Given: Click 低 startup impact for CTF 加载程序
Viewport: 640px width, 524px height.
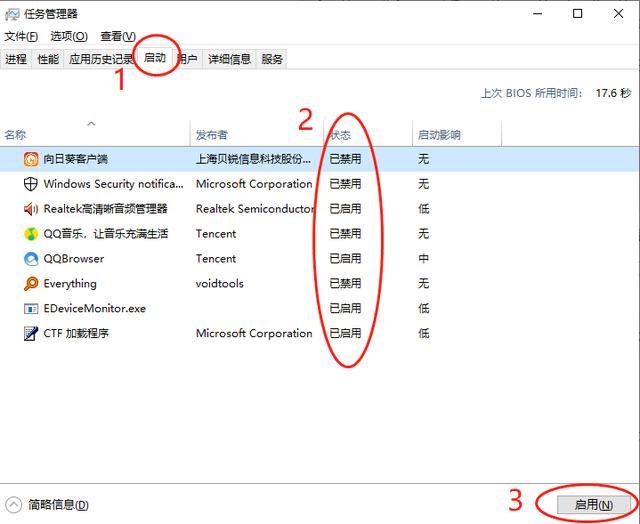Looking at the screenshot, I should pos(424,333).
